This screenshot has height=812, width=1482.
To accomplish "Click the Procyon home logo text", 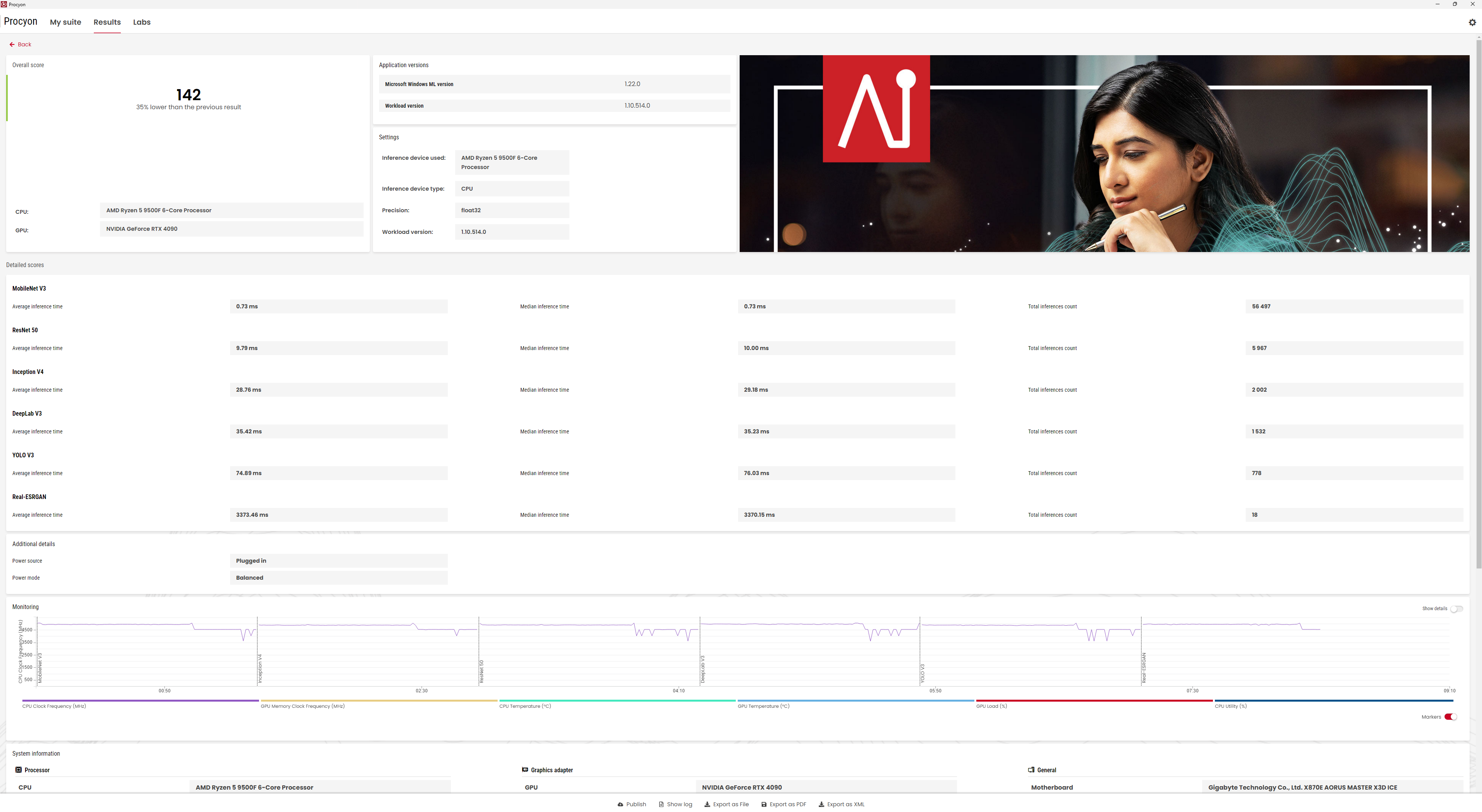I will click(x=21, y=21).
